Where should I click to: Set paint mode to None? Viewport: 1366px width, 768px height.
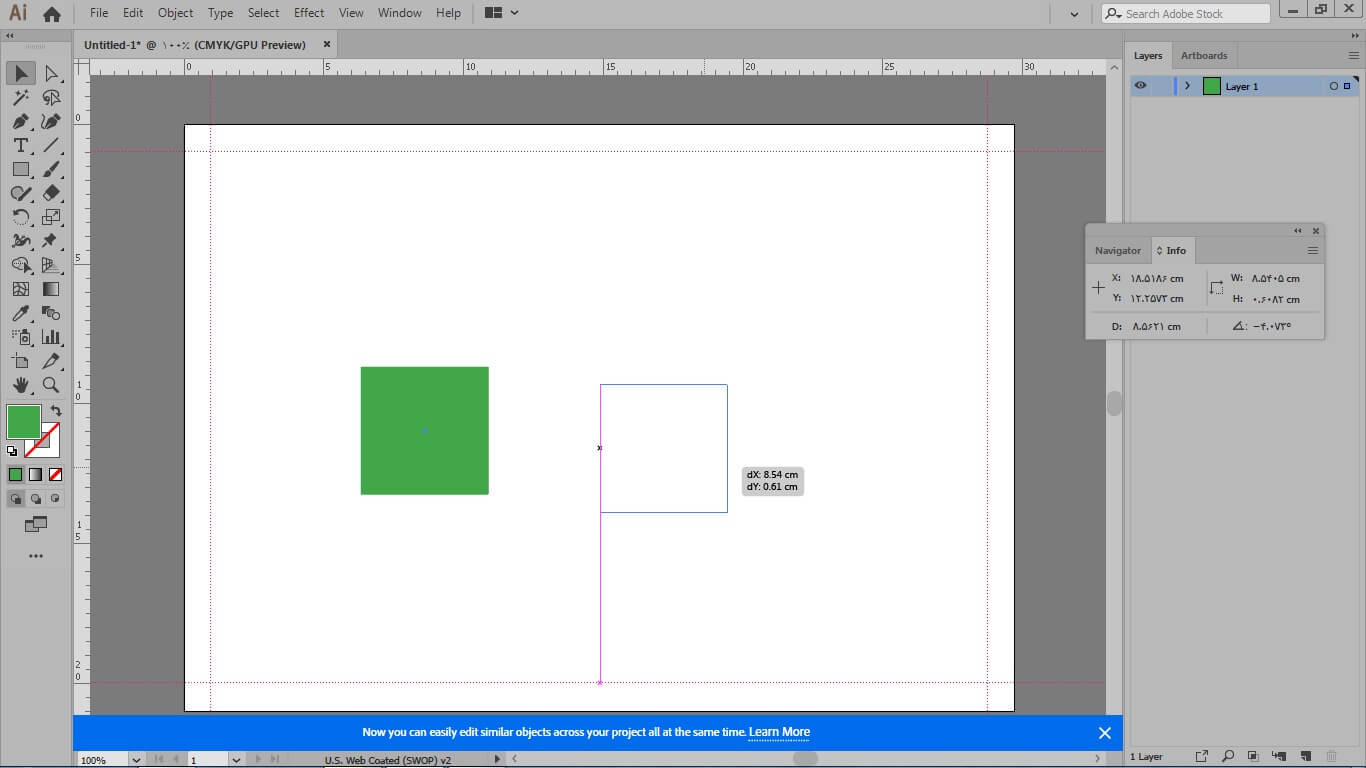click(x=56, y=474)
